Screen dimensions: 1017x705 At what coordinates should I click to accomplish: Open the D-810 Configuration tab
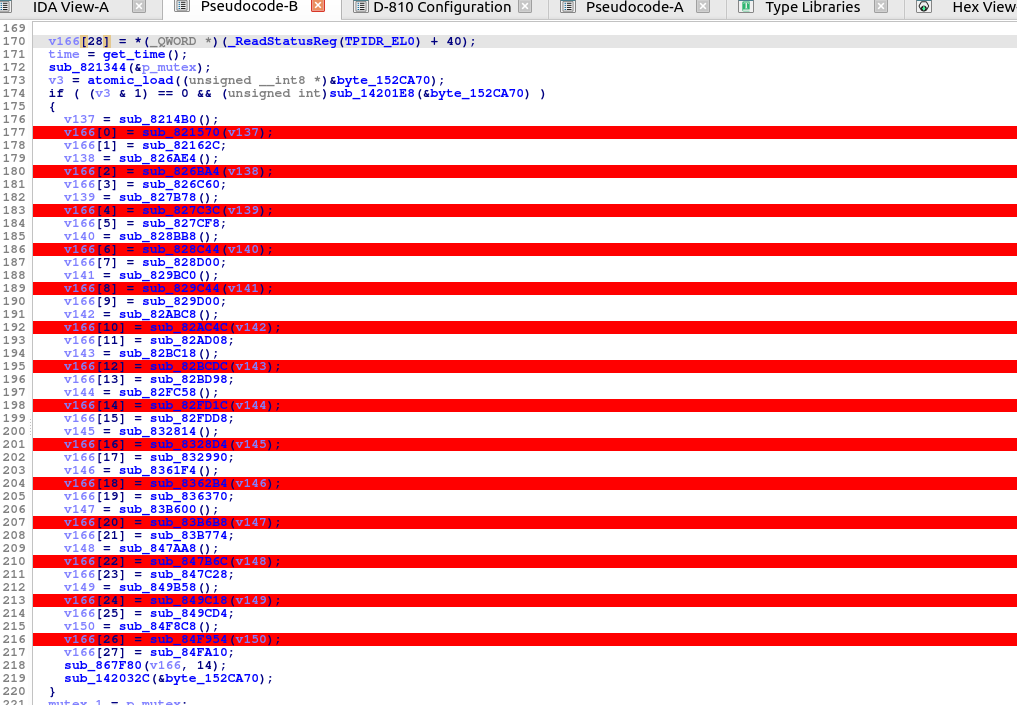[x=442, y=7]
